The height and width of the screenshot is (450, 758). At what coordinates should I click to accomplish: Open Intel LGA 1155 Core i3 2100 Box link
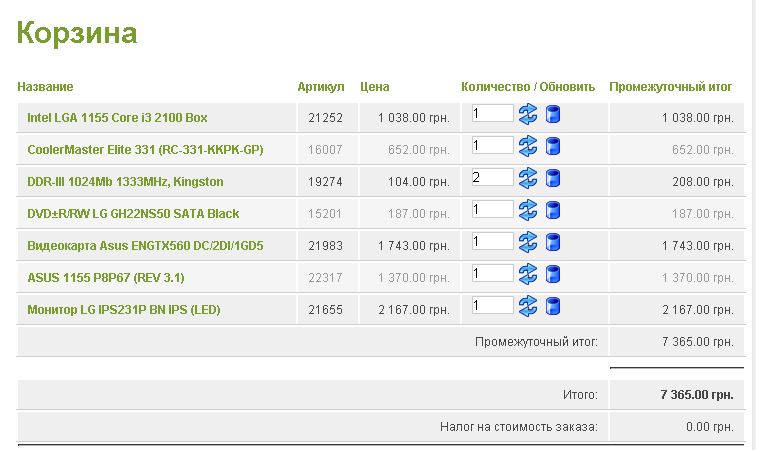[x=117, y=117]
